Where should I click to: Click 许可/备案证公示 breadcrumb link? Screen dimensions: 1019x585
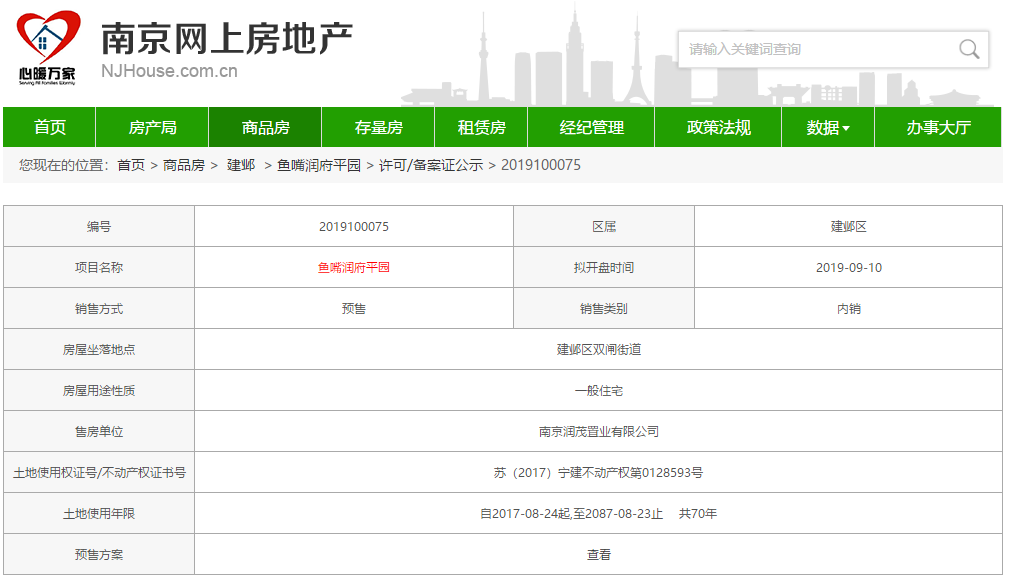click(x=430, y=165)
